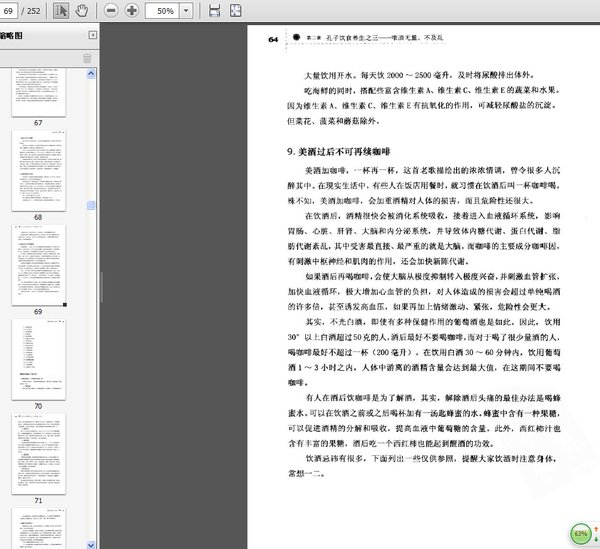Collapse the thumbnails panel with arrow button

(93, 35)
